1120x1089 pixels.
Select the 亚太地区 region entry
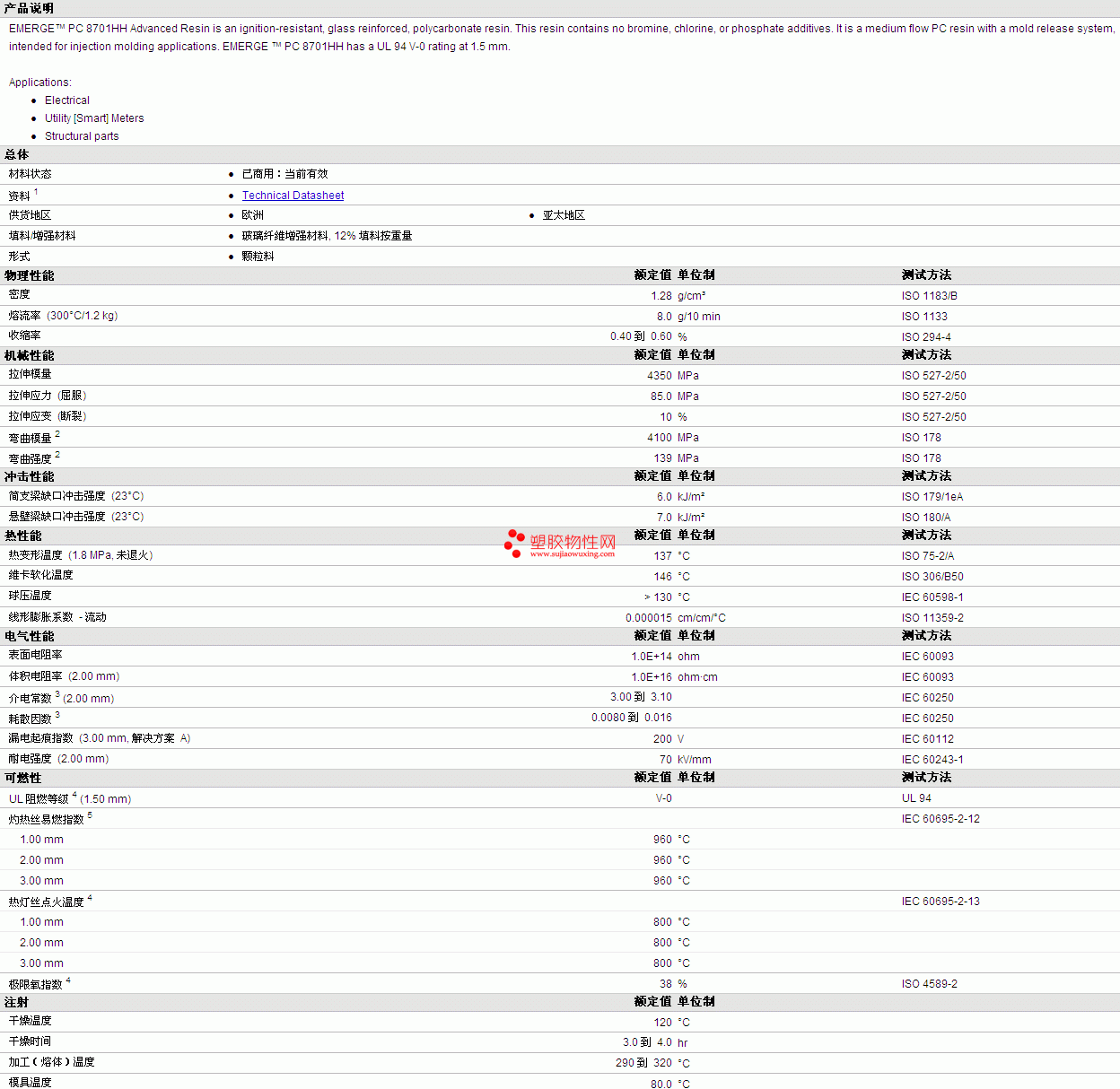pos(564,215)
